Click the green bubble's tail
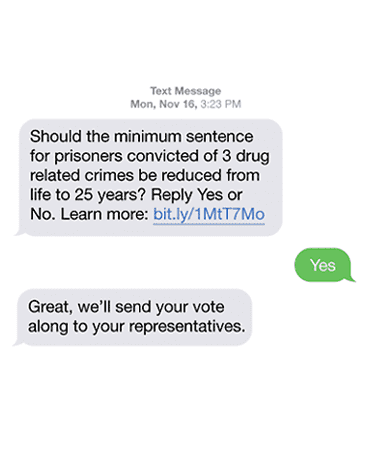 [351, 278]
